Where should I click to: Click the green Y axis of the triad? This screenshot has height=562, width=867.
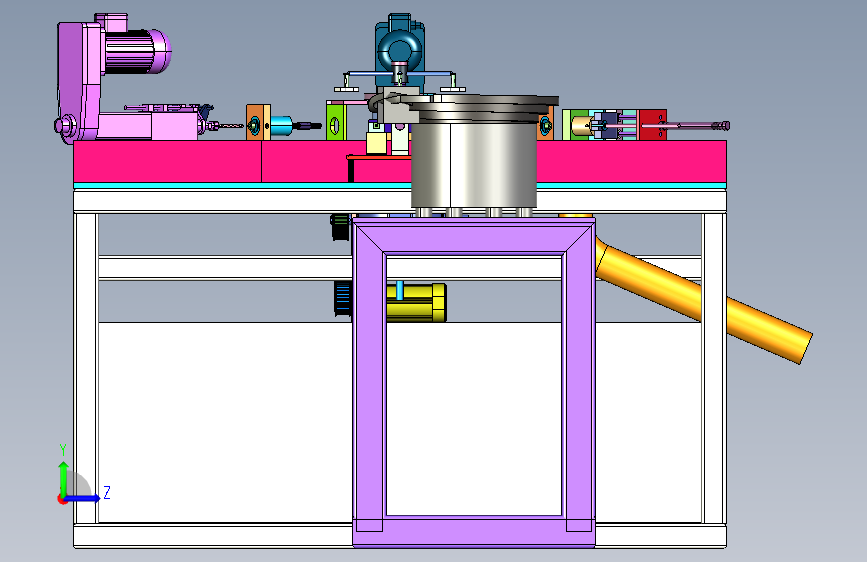pos(64,479)
